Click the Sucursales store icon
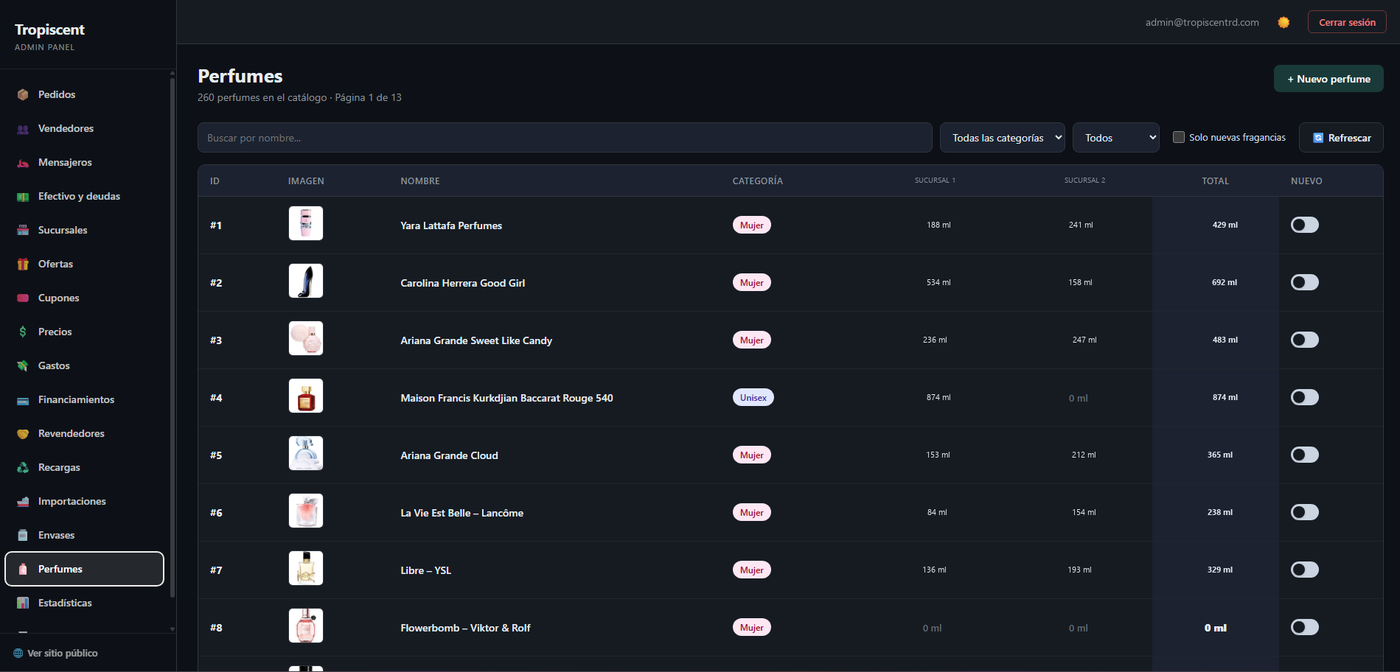This screenshot has width=1400, height=672. click(x=22, y=231)
